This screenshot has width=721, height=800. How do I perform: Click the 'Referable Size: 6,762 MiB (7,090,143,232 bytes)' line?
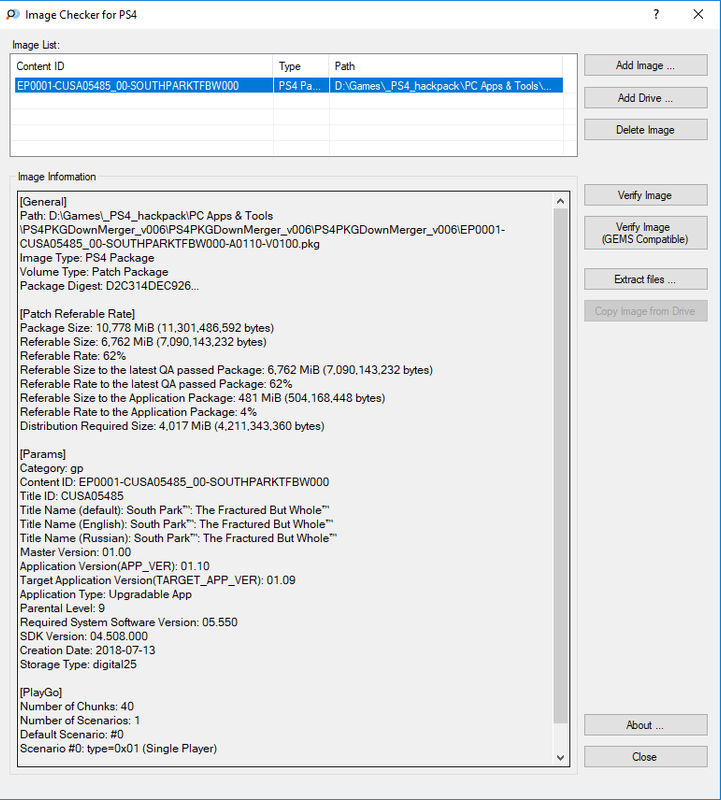coord(143,342)
